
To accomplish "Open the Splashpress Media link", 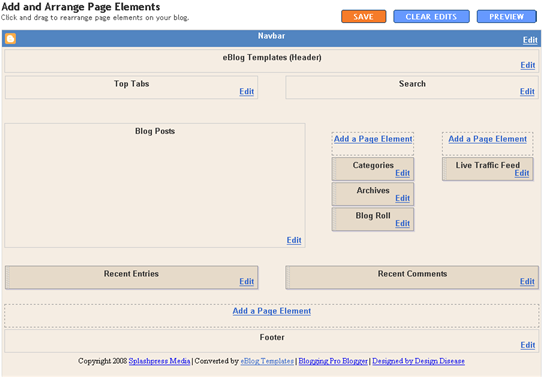I will click(x=159, y=361).
